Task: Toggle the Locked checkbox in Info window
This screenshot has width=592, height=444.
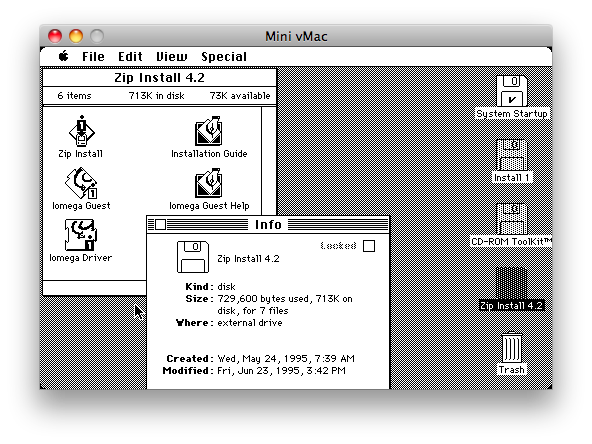Action: click(x=369, y=246)
